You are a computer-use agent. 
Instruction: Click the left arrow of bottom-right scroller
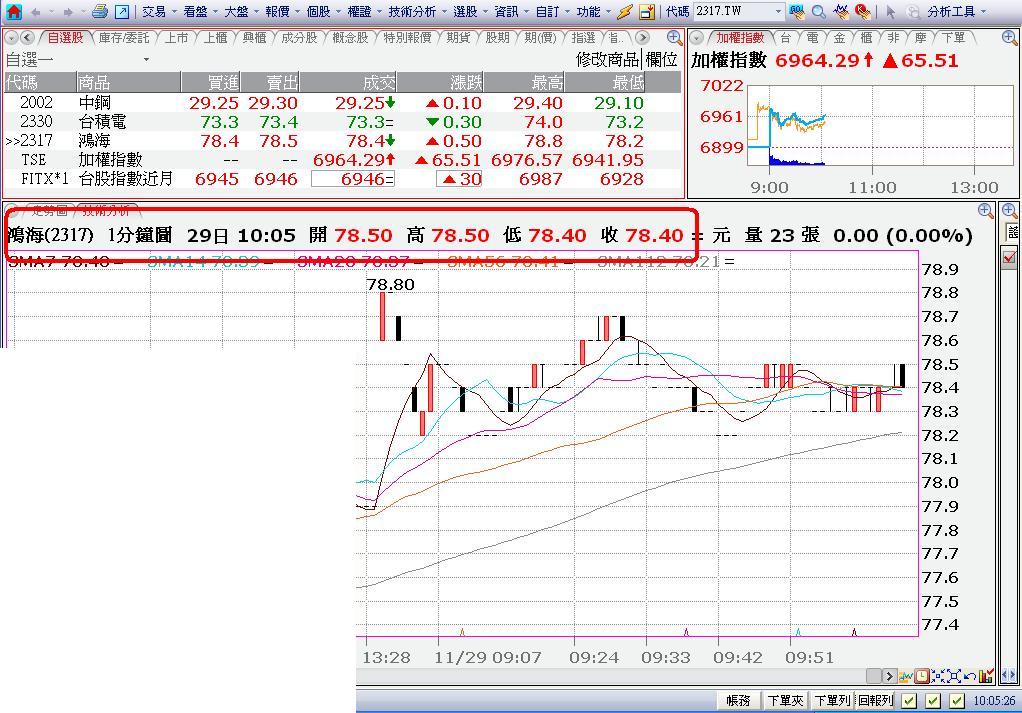tap(1006, 676)
